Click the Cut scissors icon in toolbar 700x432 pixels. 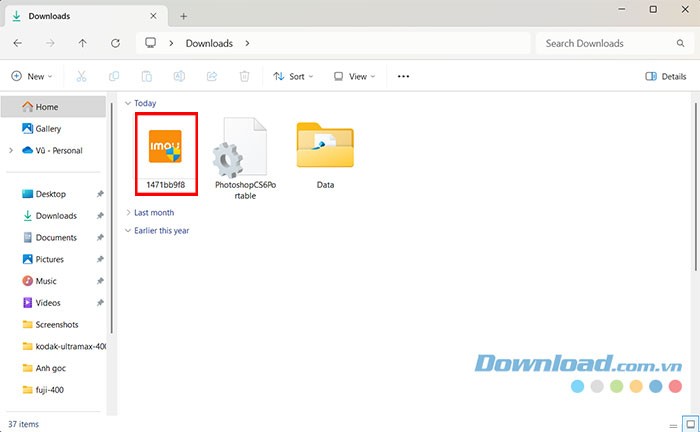click(81, 76)
